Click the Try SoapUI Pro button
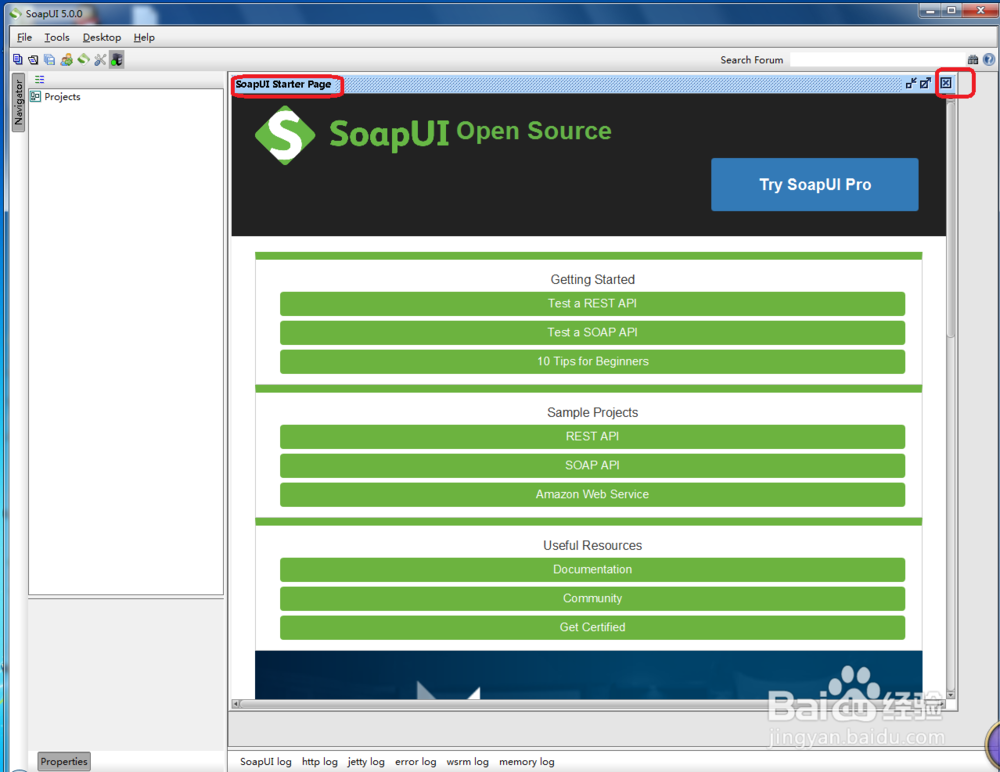This screenshot has height=772, width=1000. point(814,184)
